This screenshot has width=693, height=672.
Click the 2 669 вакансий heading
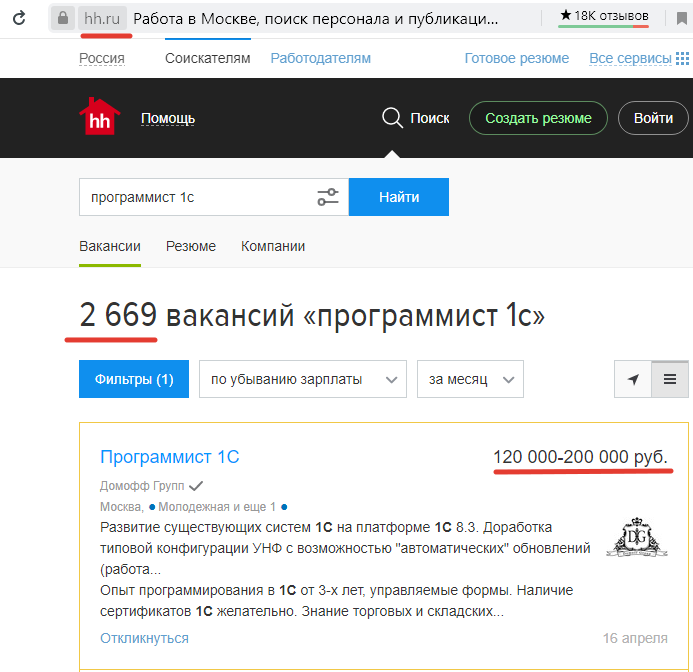point(312,315)
